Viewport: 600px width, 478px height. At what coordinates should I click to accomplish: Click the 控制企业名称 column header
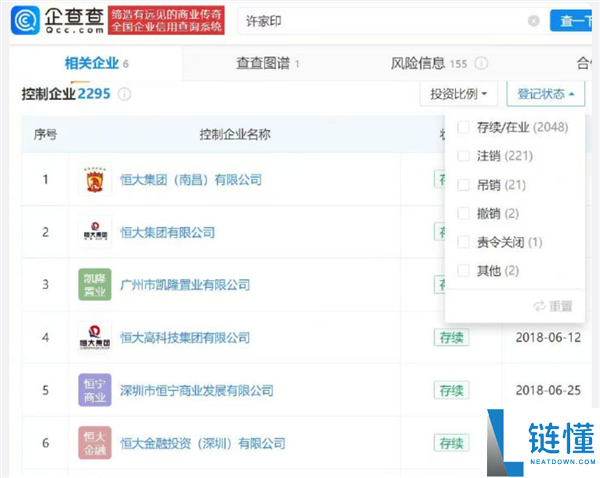(235, 134)
